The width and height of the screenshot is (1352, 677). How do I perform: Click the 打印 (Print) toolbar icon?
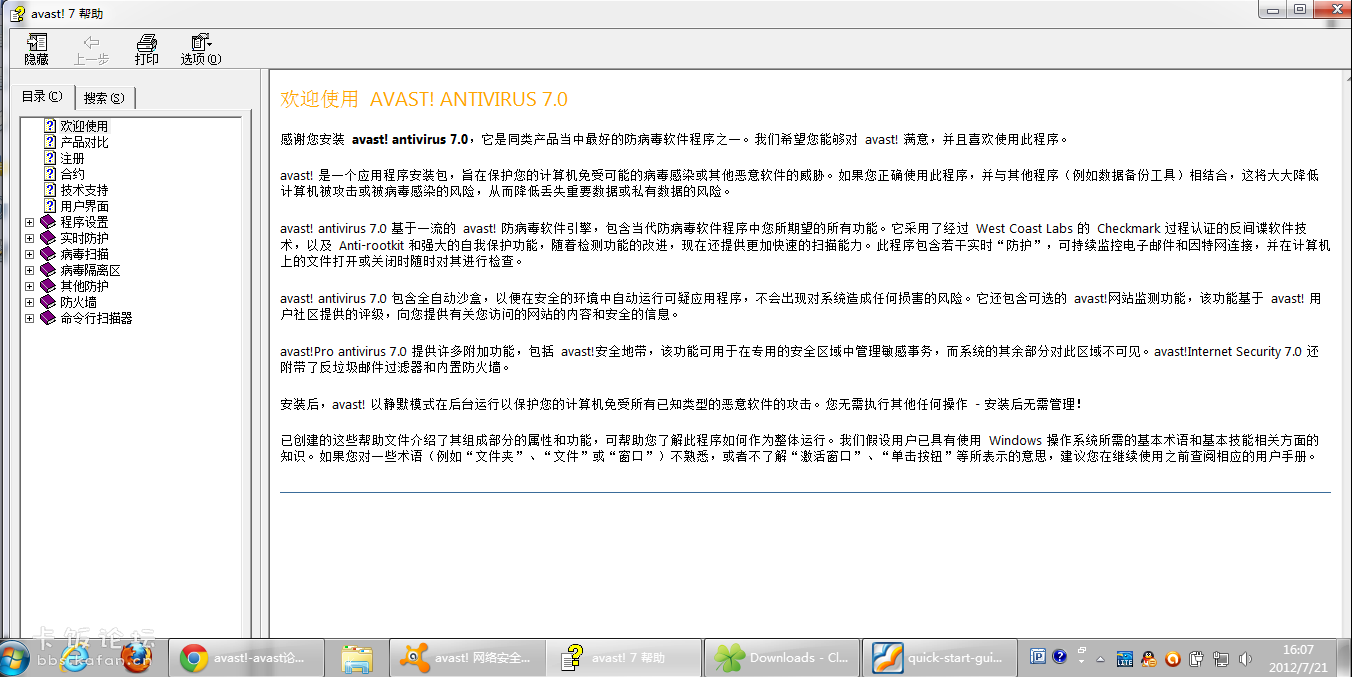click(146, 47)
